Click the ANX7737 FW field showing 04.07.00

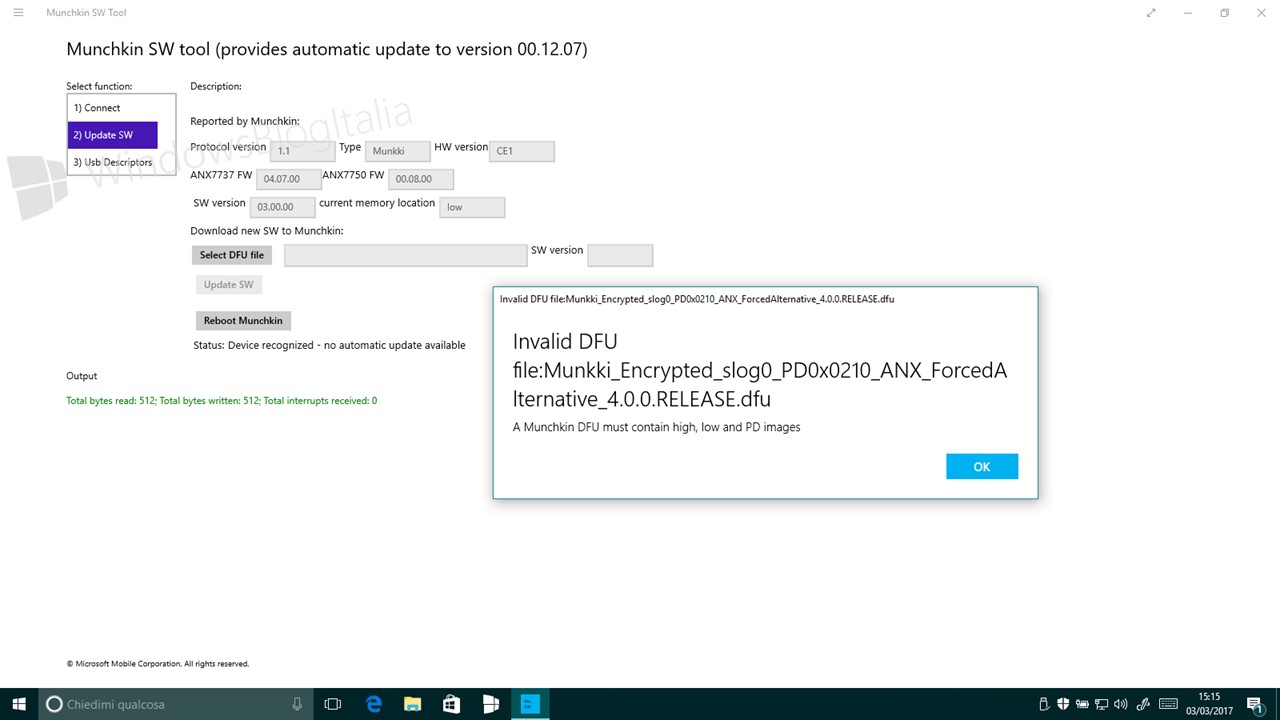tap(289, 179)
